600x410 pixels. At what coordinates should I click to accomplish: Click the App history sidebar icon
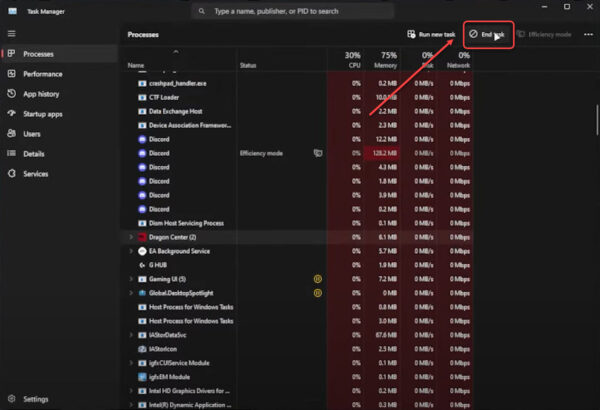(x=11, y=94)
